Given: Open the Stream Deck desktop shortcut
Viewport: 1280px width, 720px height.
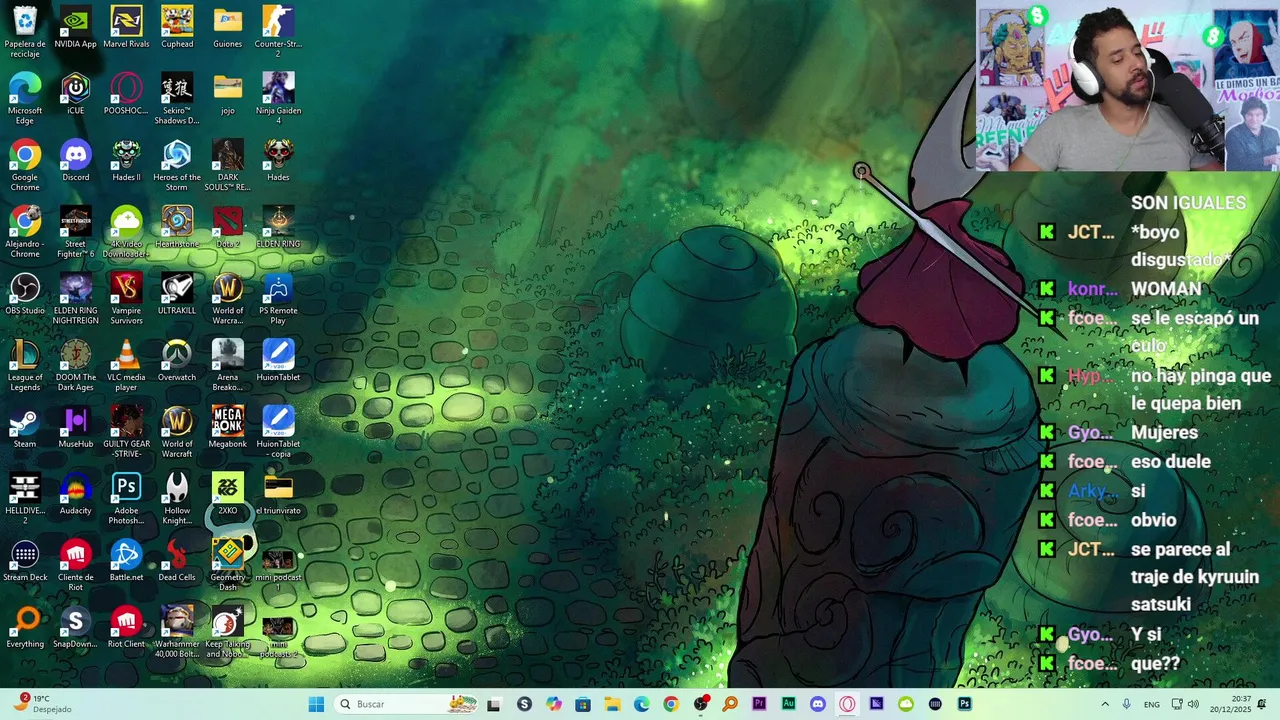Looking at the screenshot, I should tap(25, 560).
